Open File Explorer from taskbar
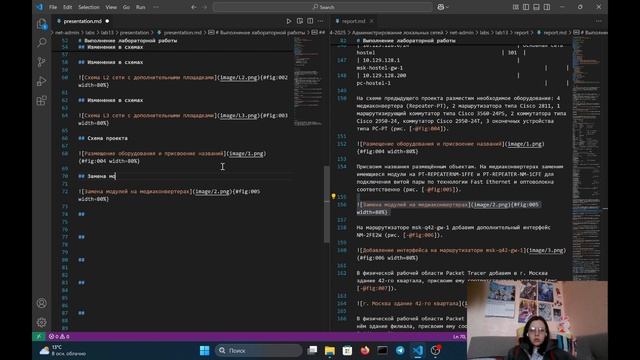 (x=329, y=350)
